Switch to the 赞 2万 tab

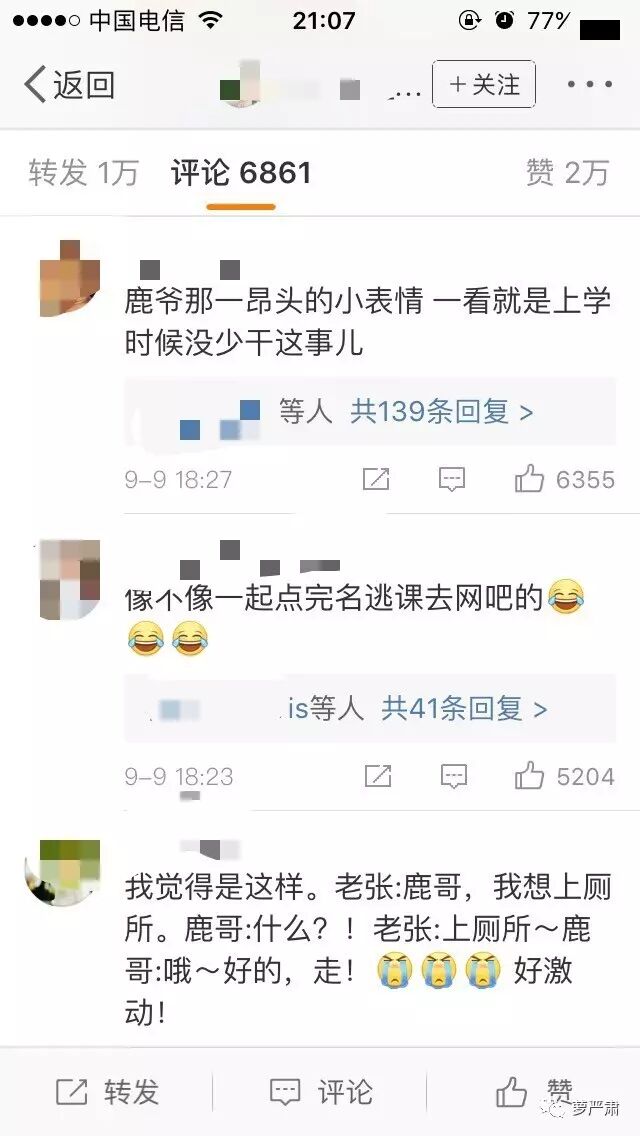click(x=567, y=173)
